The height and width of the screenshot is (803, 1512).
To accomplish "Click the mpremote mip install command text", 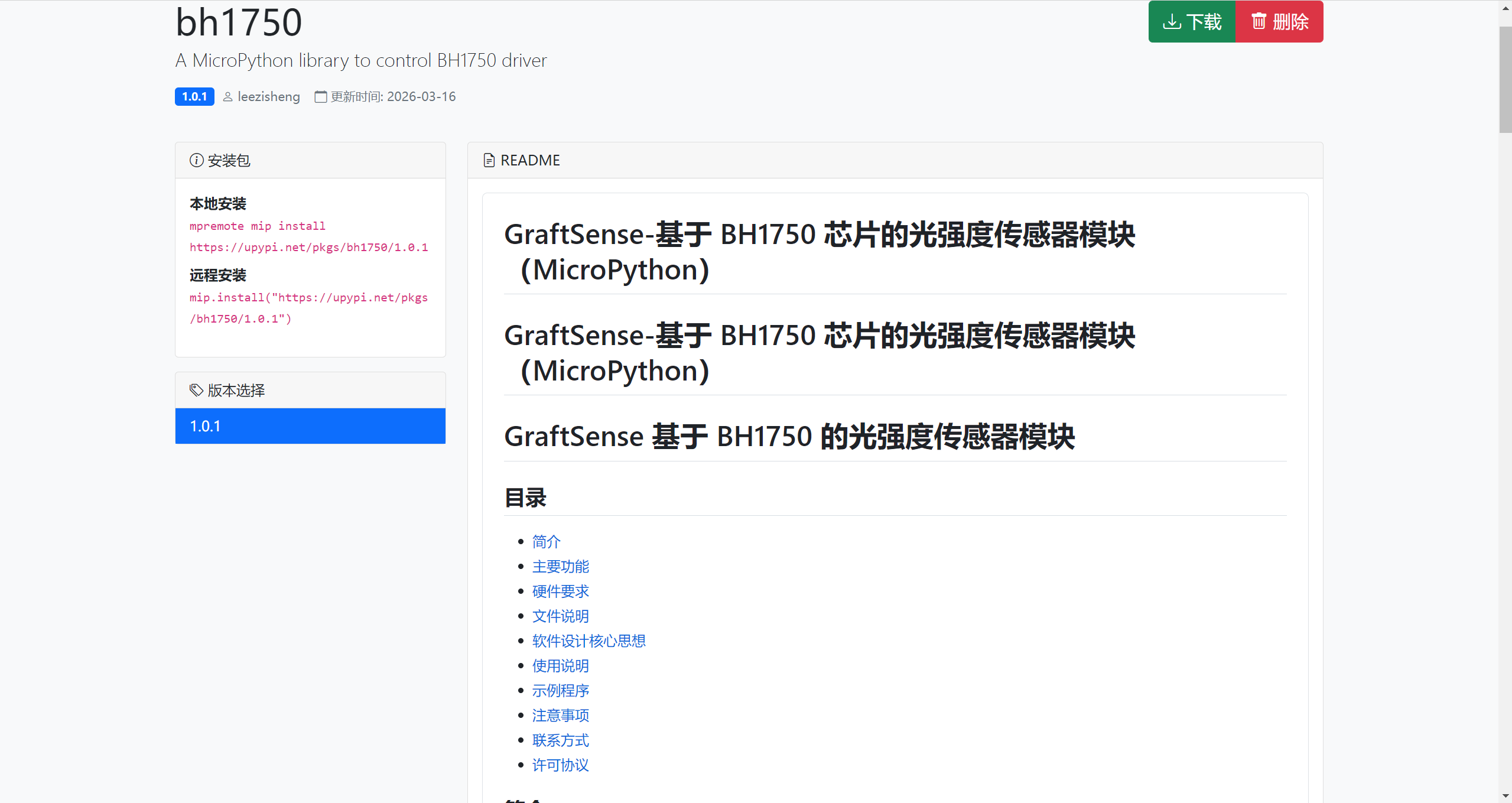I will tap(309, 236).
